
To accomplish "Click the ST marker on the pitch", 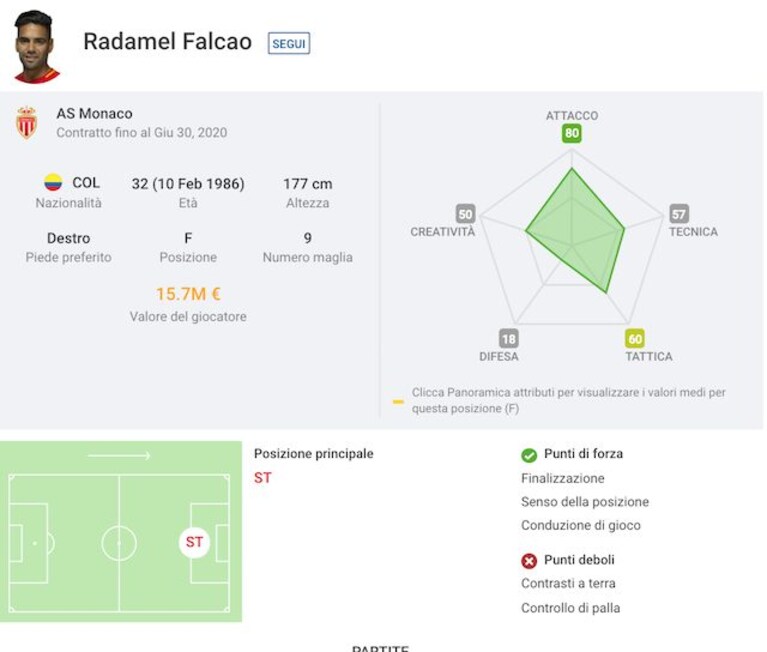I will [x=194, y=542].
